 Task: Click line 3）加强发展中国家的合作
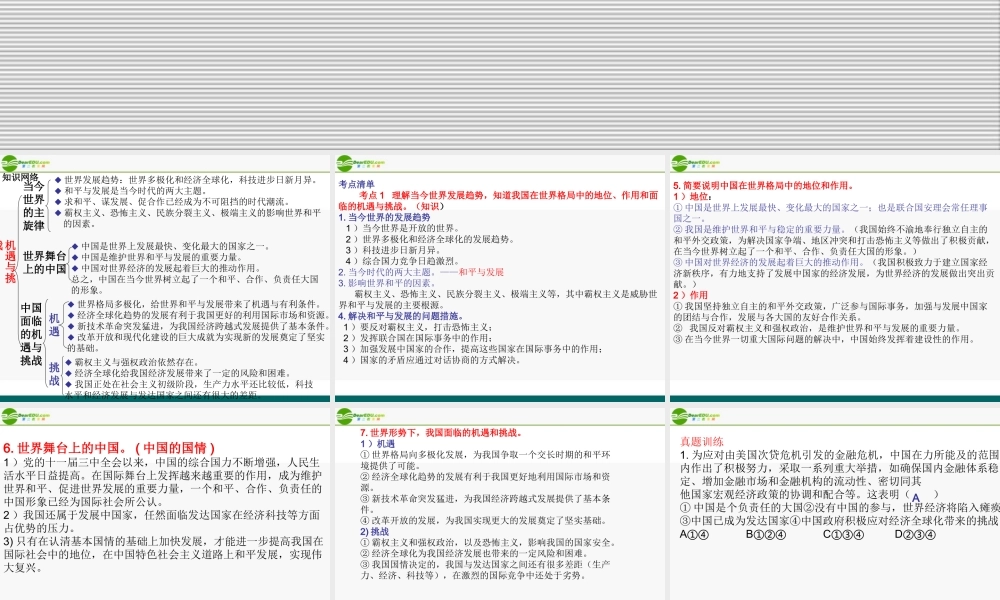point(473,349)
